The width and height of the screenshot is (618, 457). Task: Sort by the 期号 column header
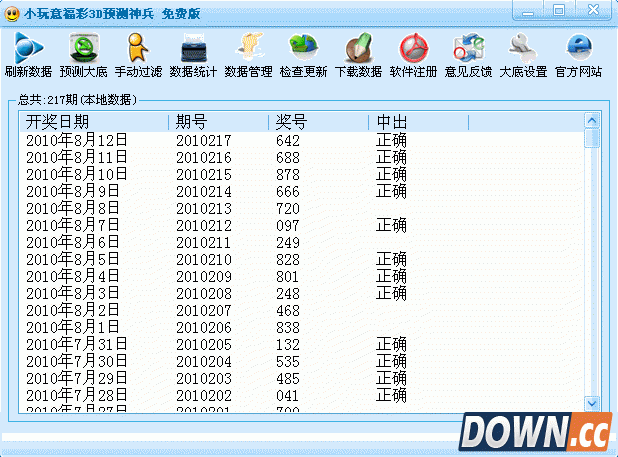219,122
